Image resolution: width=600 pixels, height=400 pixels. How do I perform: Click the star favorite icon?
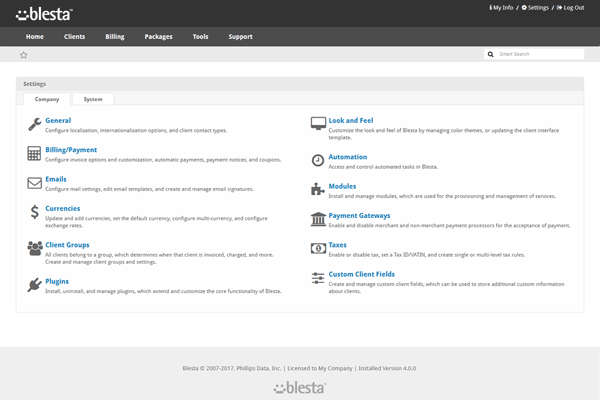click(x=23, y=55)
